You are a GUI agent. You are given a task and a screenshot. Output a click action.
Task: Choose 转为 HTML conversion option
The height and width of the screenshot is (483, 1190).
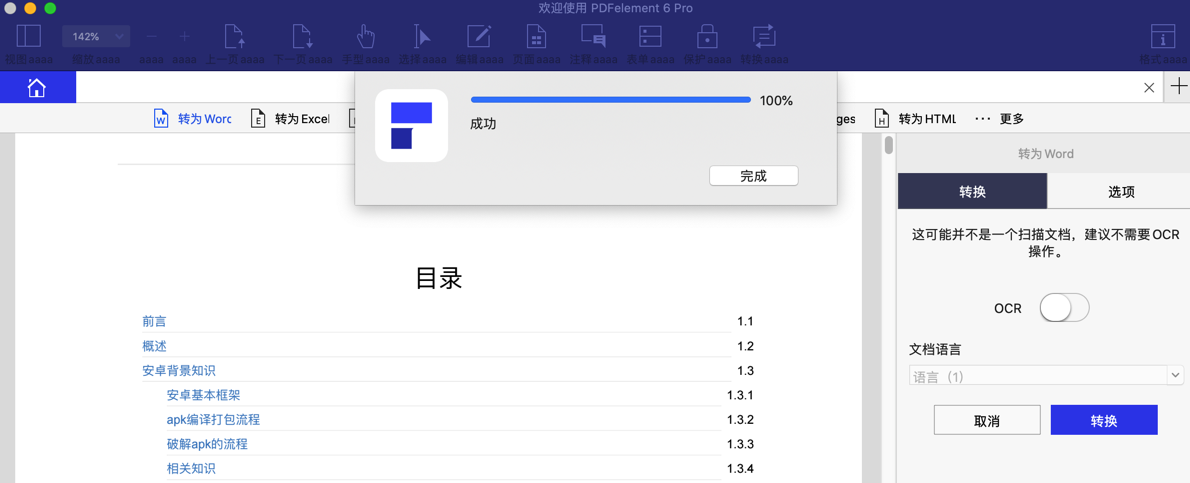[x=915, y=119]
